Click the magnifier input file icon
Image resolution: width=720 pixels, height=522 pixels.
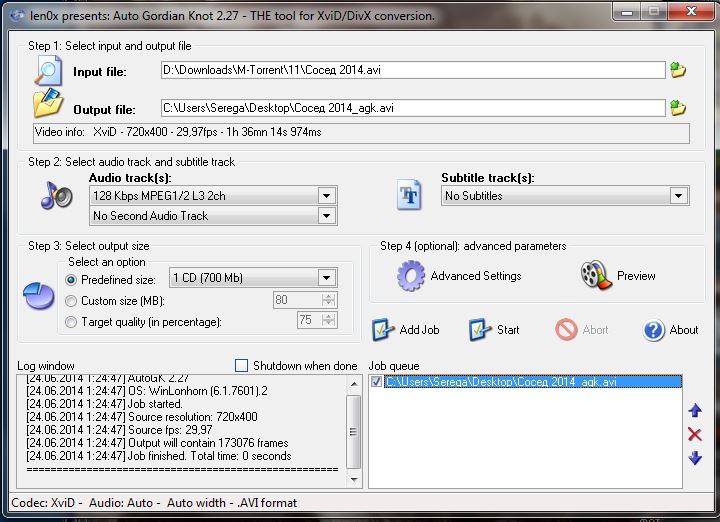coord(48,70)
